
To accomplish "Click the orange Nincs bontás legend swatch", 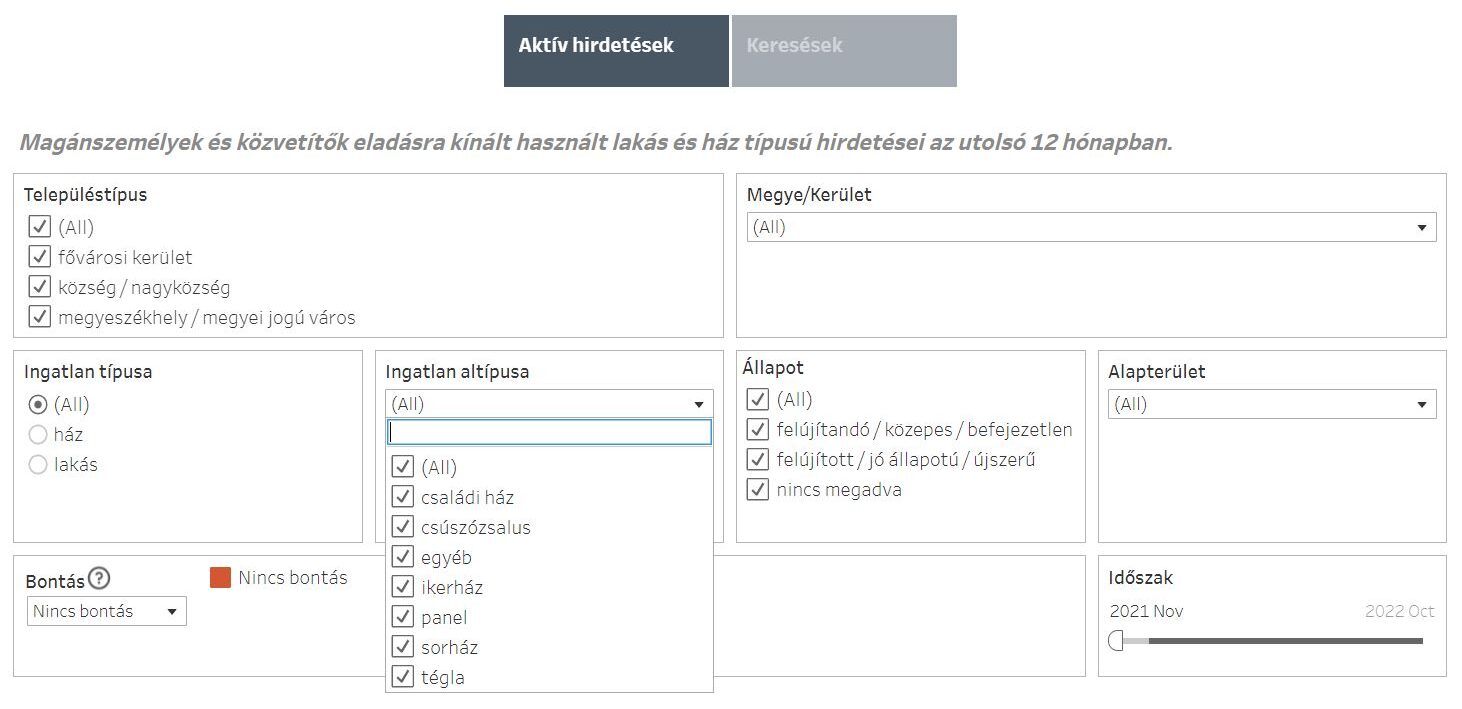I will (x=221, y=577).
